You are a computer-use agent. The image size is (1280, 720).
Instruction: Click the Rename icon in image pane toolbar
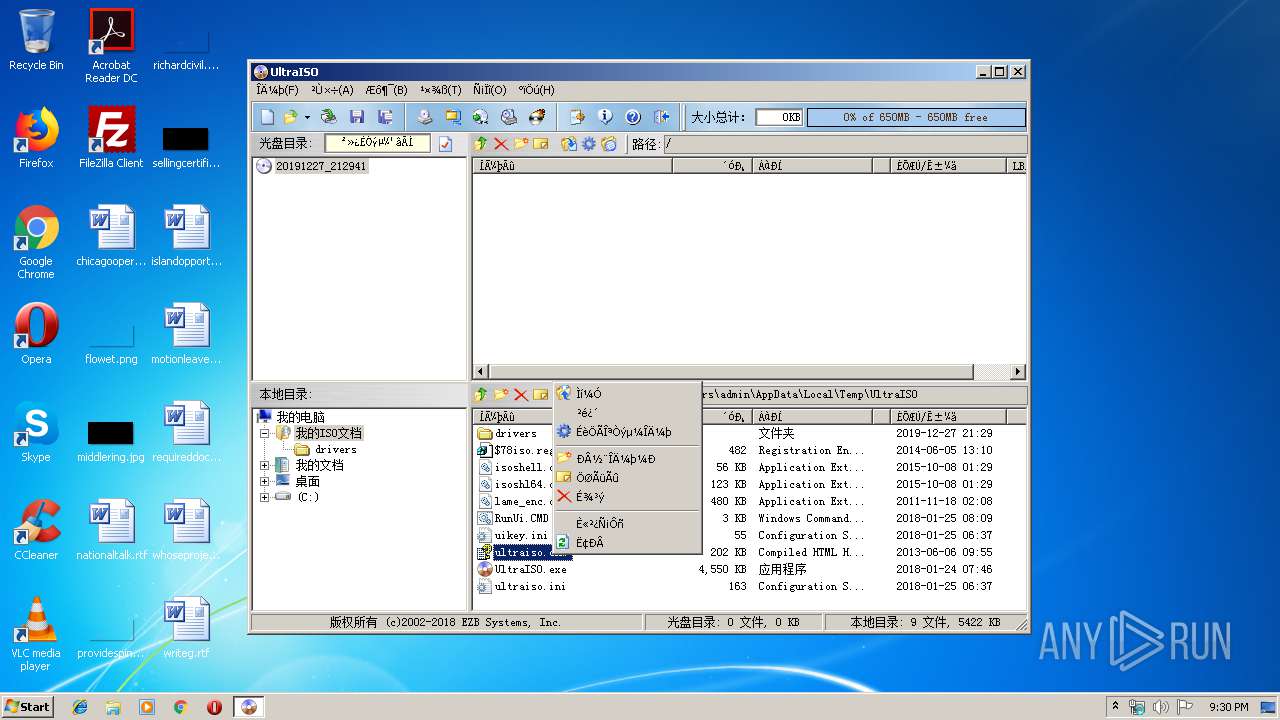541,144
